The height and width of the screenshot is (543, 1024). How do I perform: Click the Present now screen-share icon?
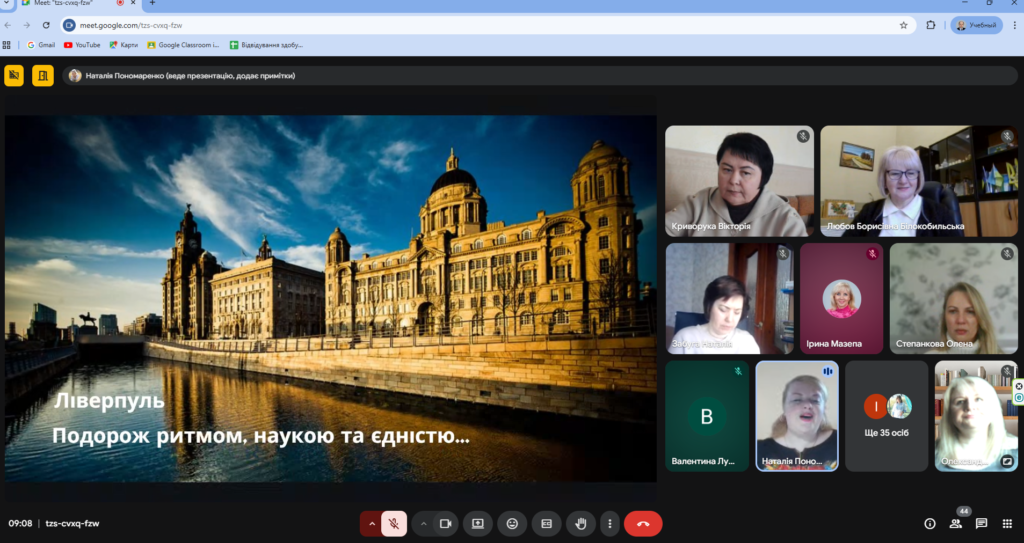[478, 523]
